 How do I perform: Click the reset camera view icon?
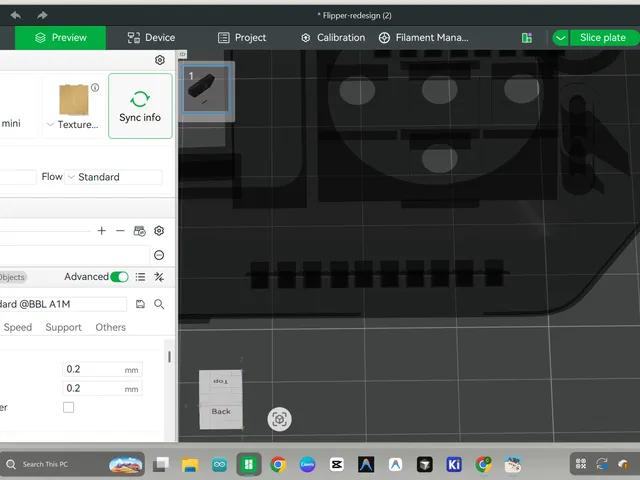[280, 419]
